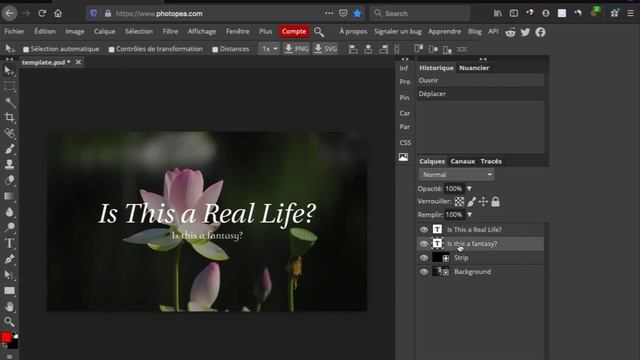The image size is (640, 360).
Task: Export as SVG button
Action: (325, 49)
